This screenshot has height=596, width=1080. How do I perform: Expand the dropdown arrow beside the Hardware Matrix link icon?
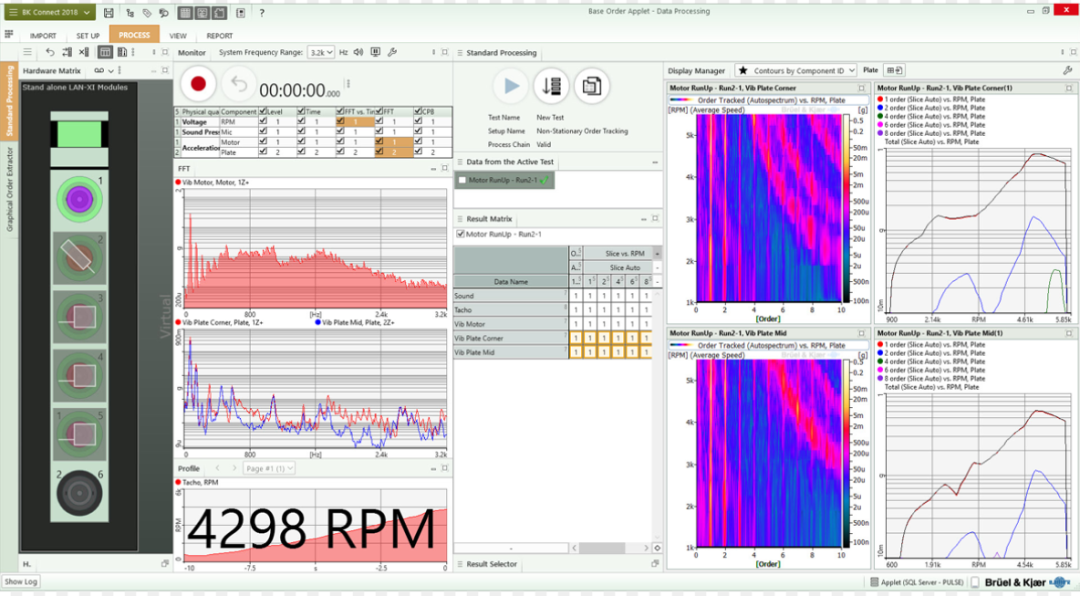(110, 70)
